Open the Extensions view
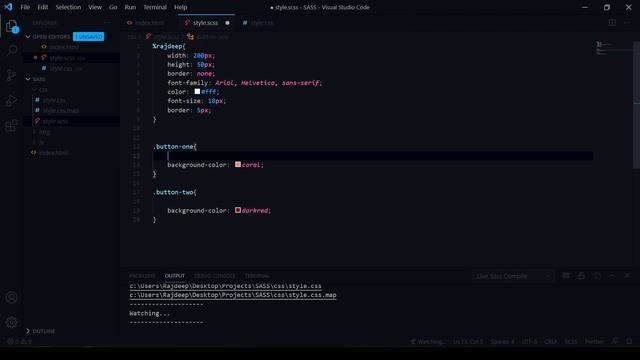 click(11, 125)
